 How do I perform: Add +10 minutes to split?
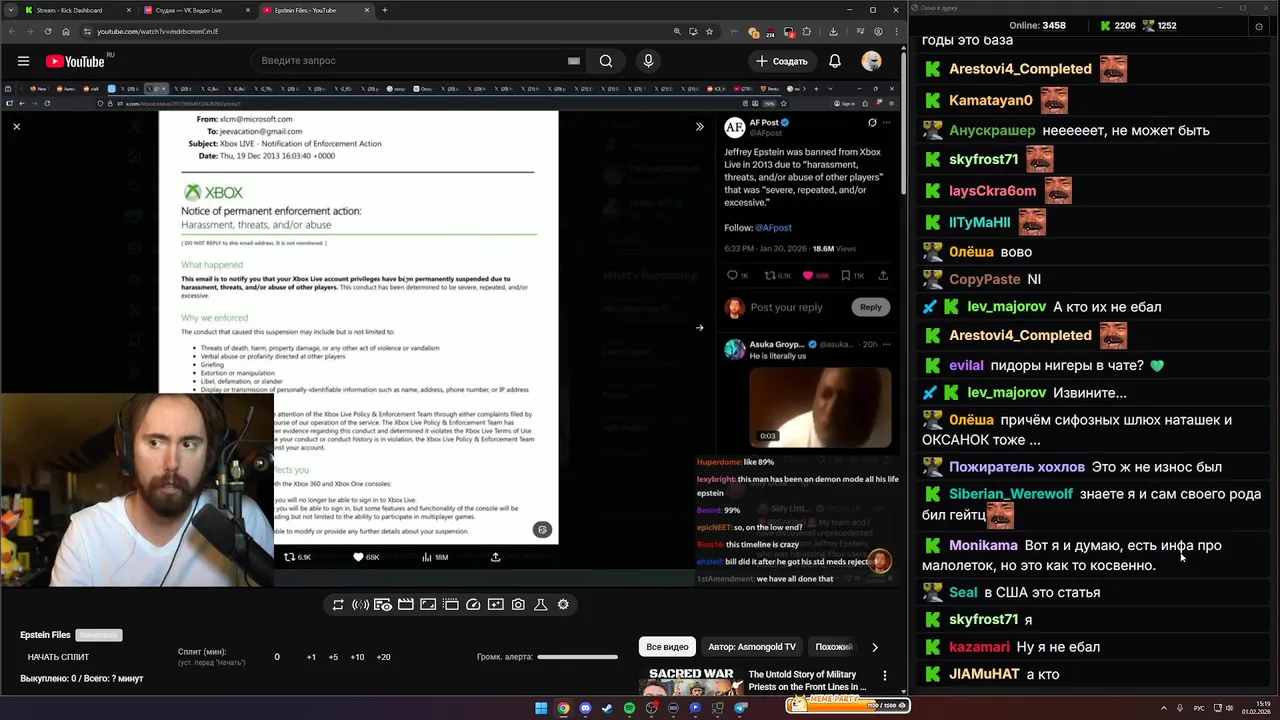pyautogui.click(x=357, y=657)
